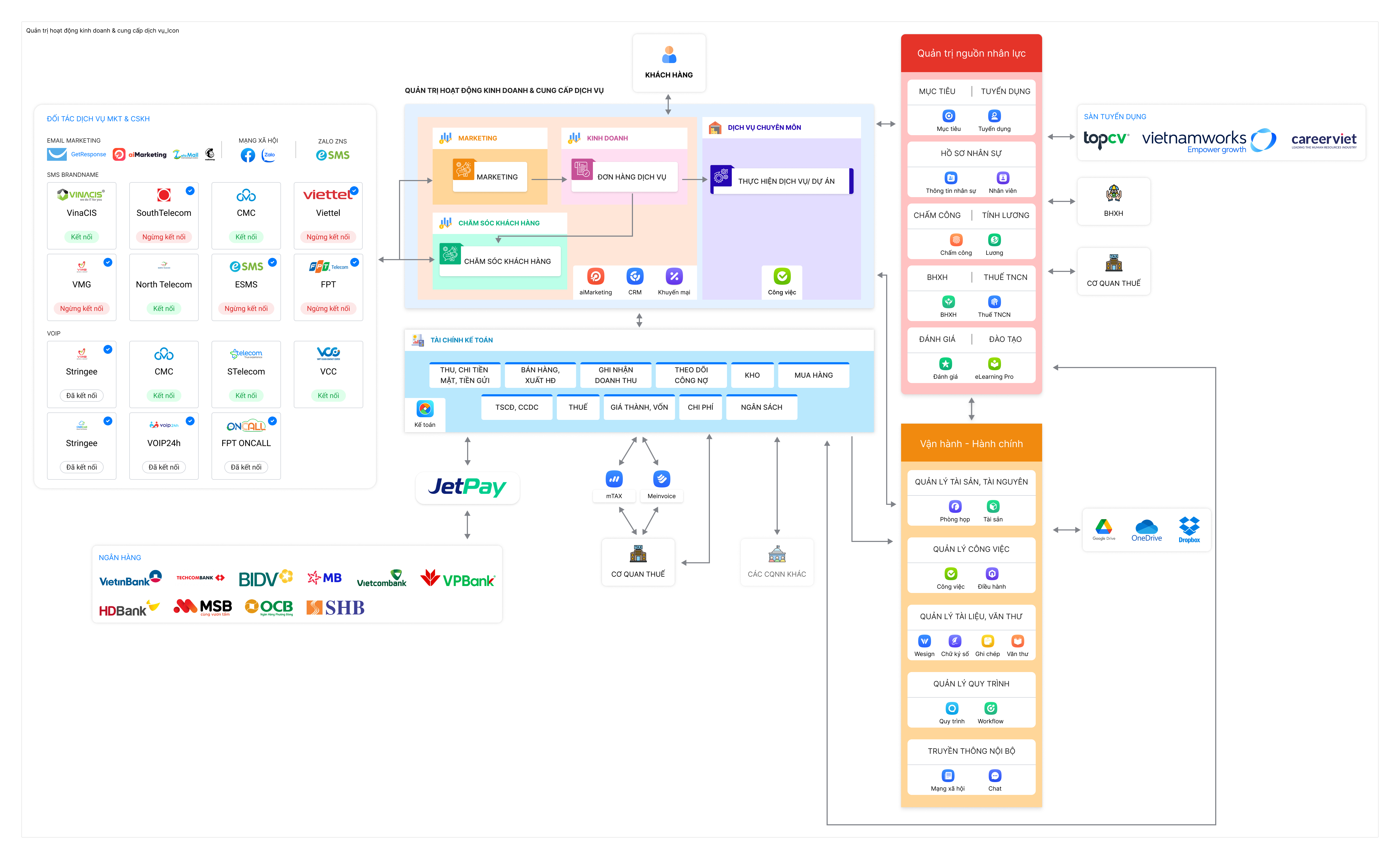This screenshot has height=859, width=1400.
Task: Click the JetPay logo box
Action: [467, 487]
